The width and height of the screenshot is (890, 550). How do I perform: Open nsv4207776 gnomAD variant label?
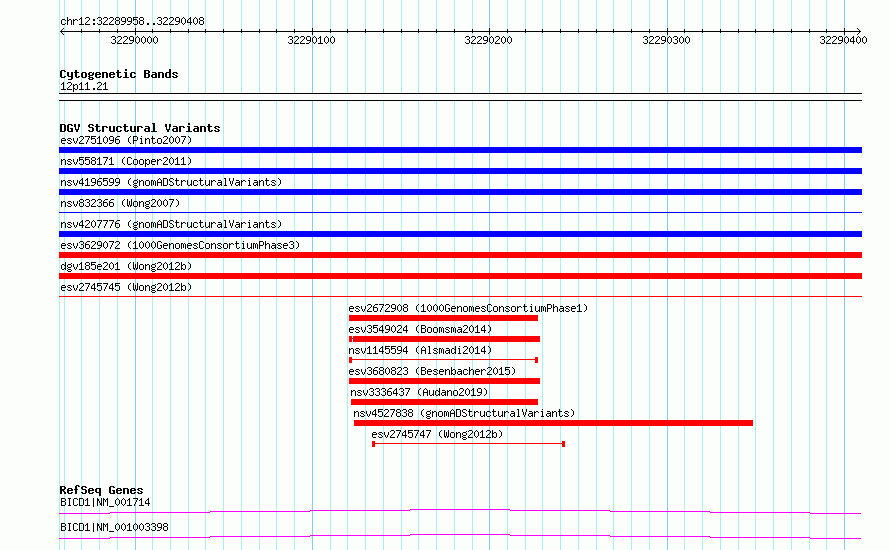point(171,224)
